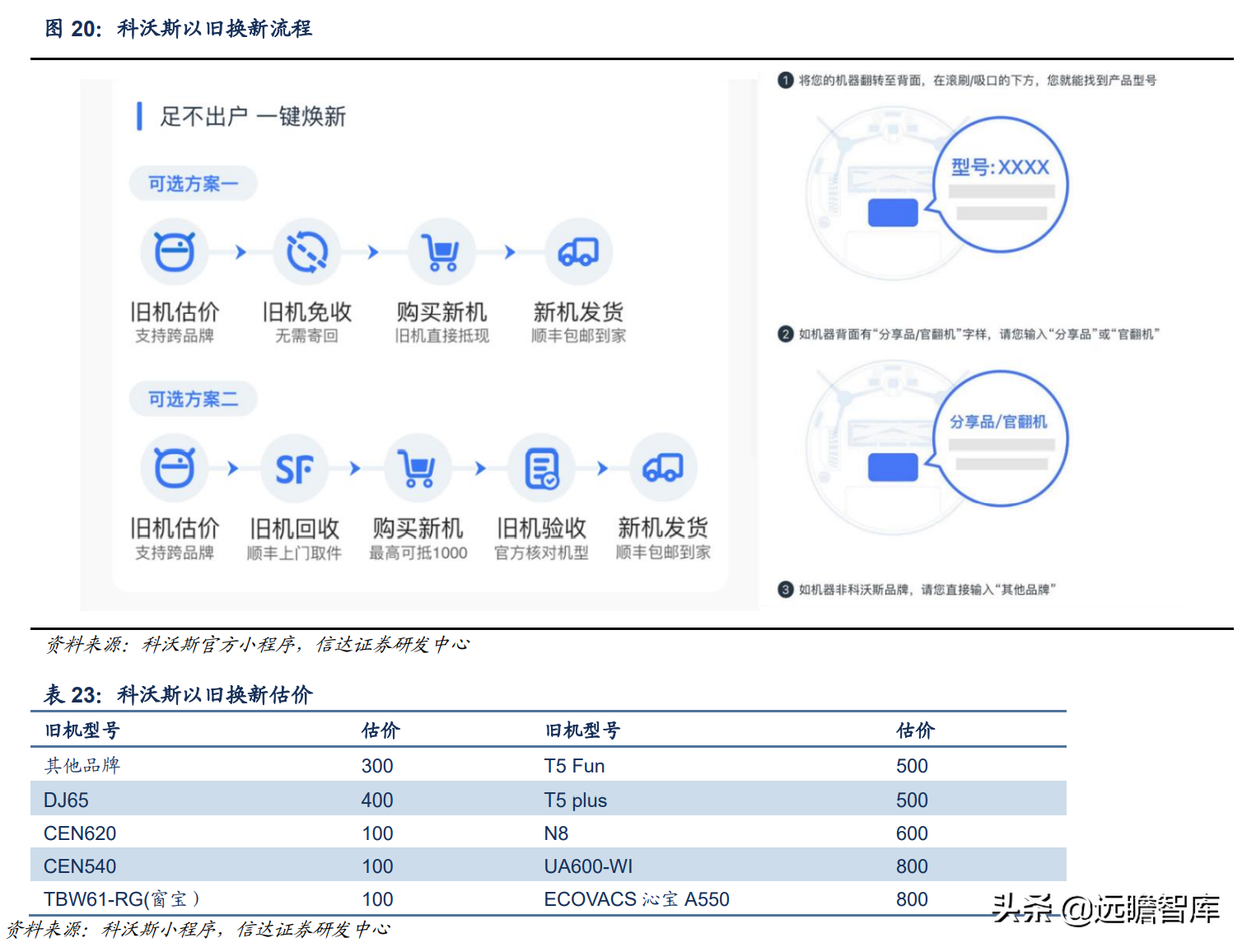
Task: Click the step 1 numbered bullet
Action: [x=786, y=80]
